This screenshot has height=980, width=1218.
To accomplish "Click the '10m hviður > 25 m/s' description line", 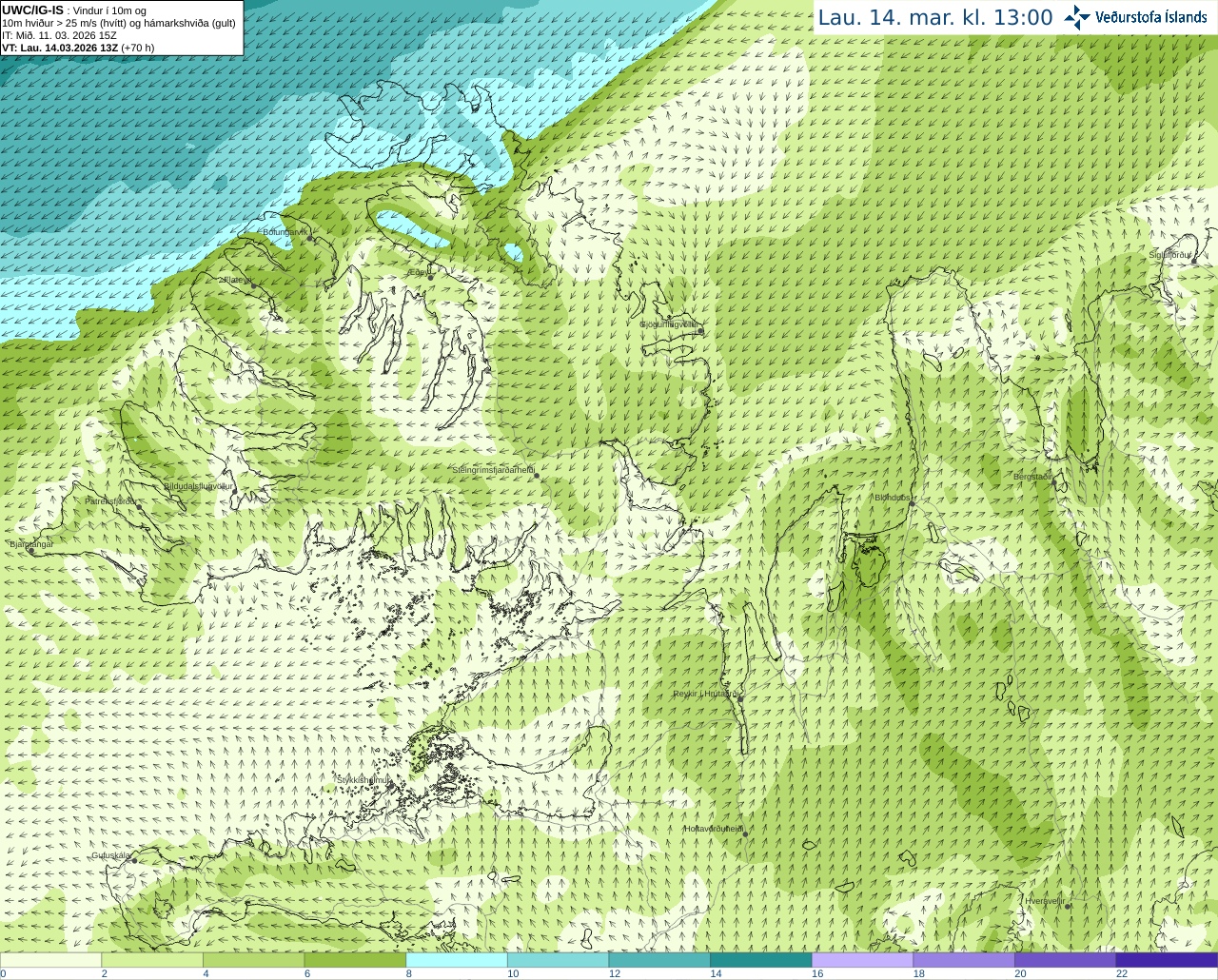I will pos(119,23).
